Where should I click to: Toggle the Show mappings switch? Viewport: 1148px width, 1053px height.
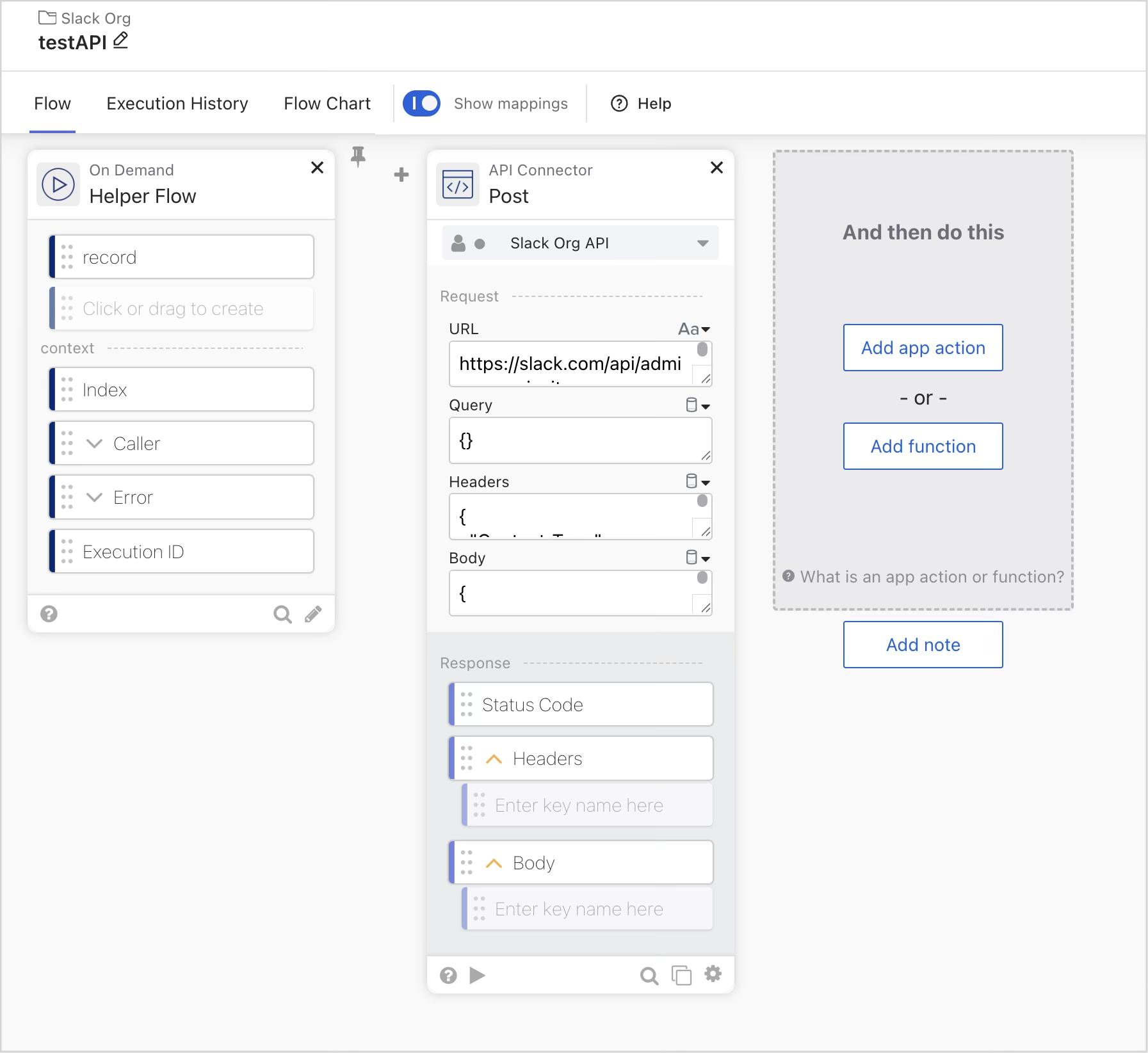coord(421,103)
